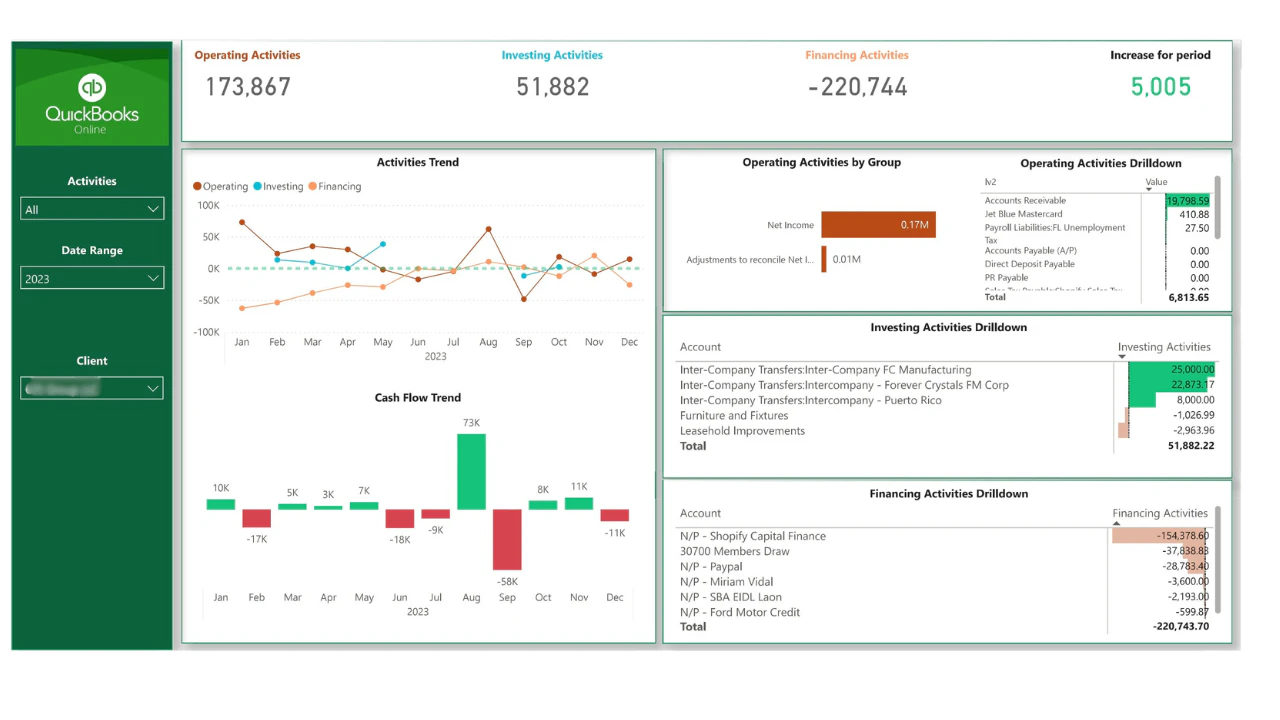Screen dimensions: 1280x720
Task: Click the Date Range chevron arrow
Action: click(x=152, y=278)
